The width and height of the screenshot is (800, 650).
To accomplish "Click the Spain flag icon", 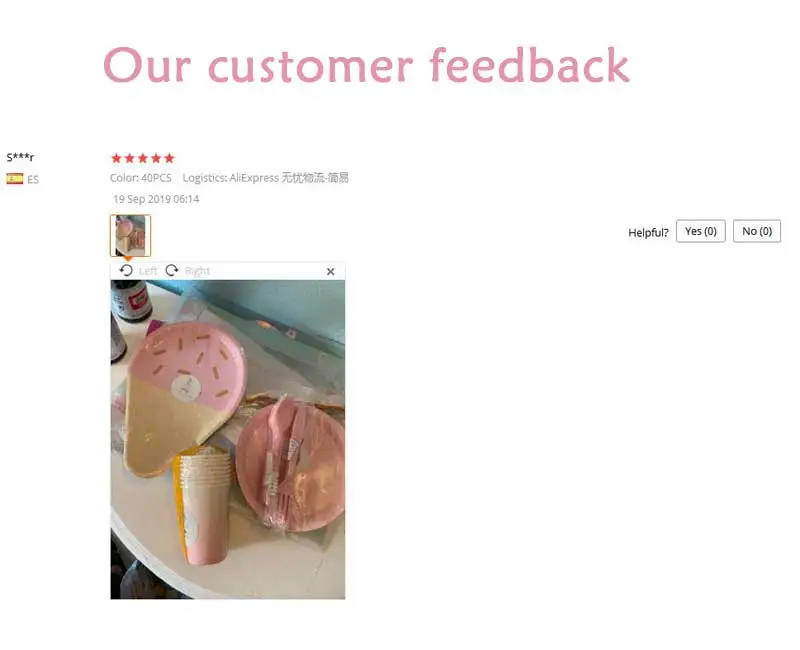I will (x=15, y=179).
